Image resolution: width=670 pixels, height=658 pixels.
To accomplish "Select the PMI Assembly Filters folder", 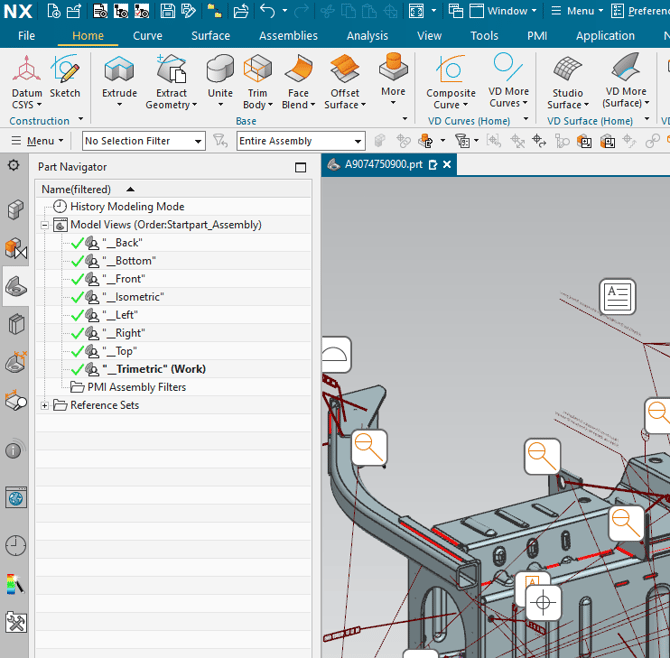I will (x=136, y=387).
